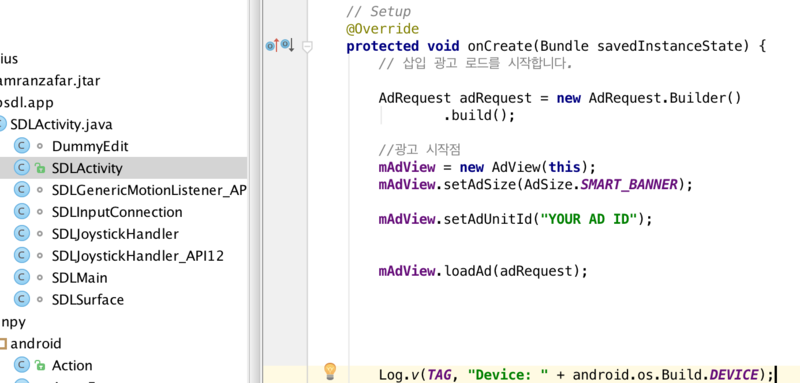Click the green lock icon beside Action
Screen dimensions: 800x383
(40, 365)
